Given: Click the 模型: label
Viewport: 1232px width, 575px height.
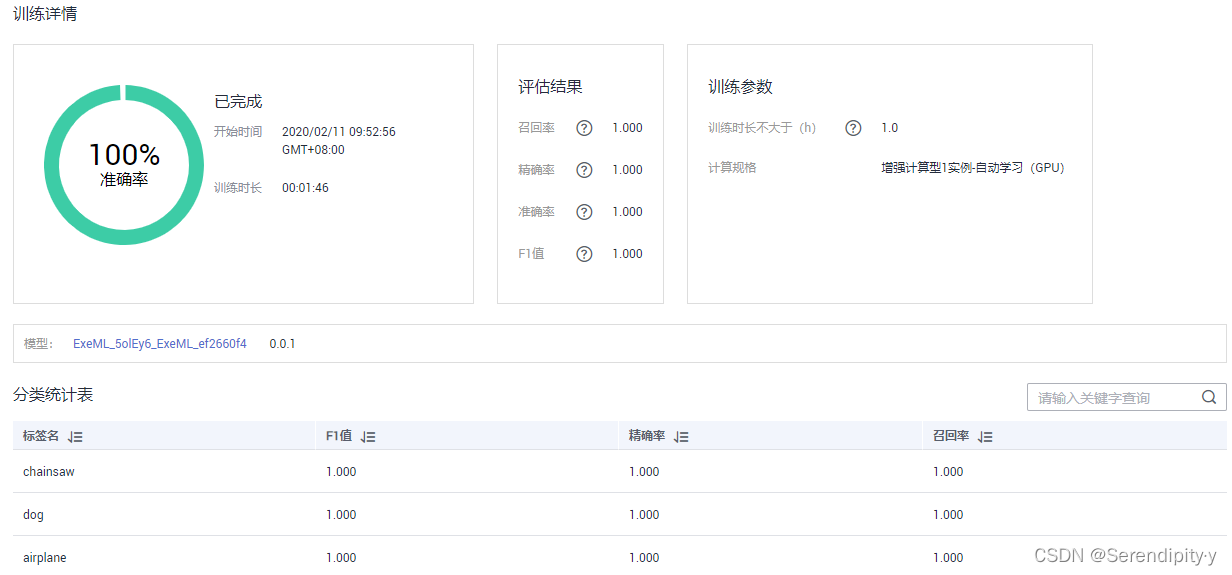Looking at the screenshot, I should (38, 344).
